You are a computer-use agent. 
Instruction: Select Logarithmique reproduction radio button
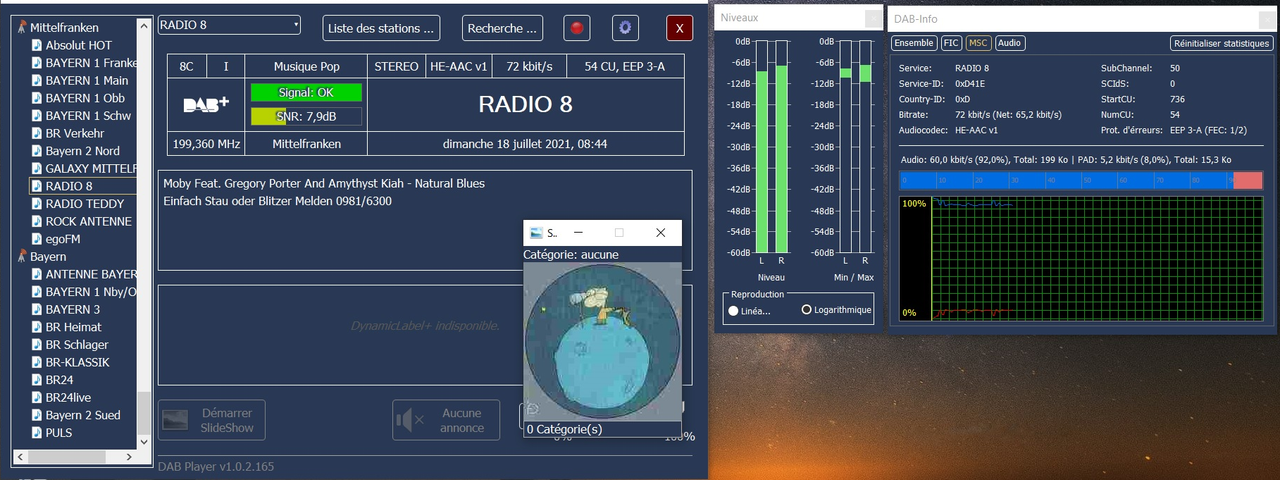click(x=807, y=310)
